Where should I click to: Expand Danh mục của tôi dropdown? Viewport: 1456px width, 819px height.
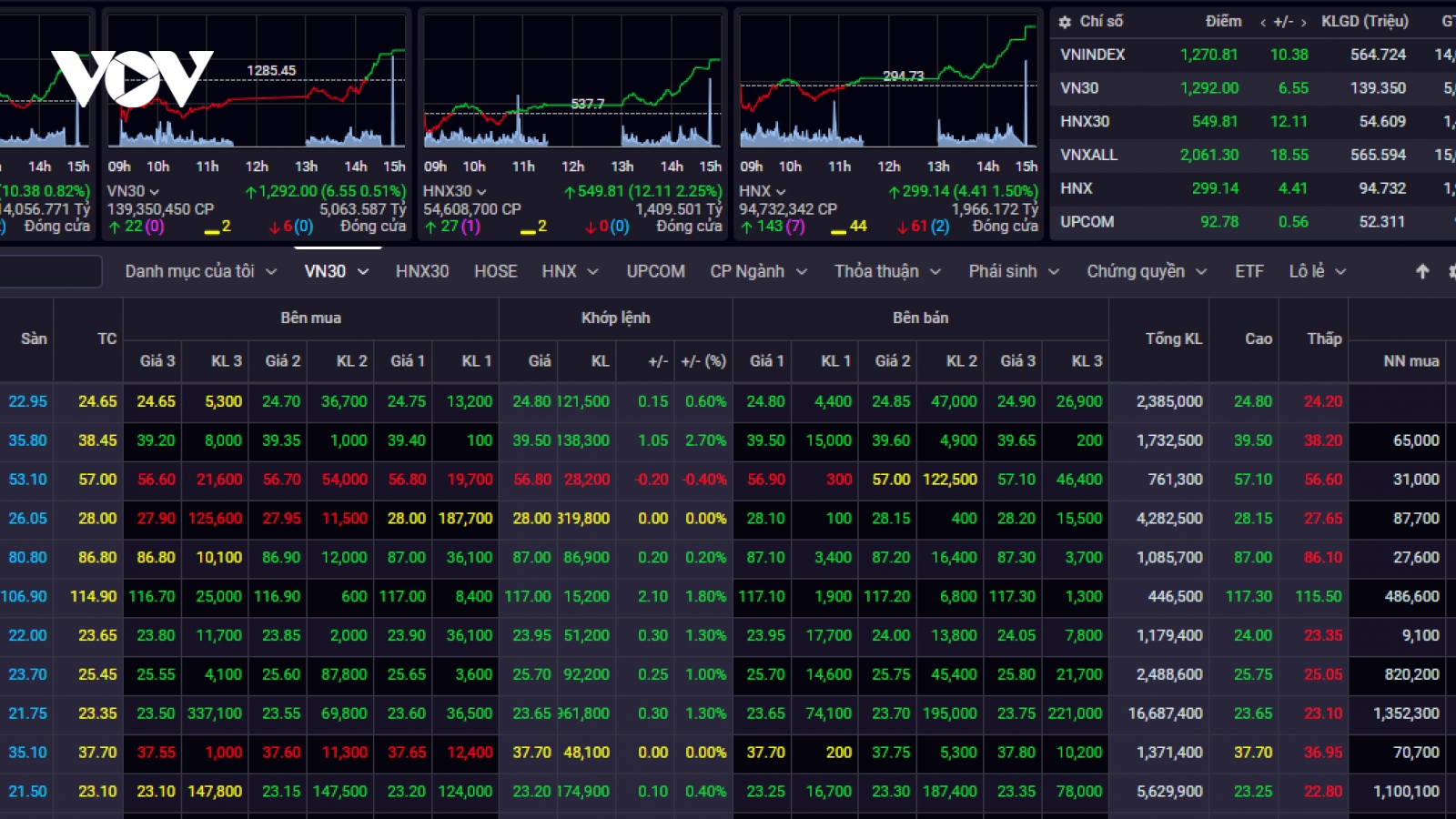(270, 272)
